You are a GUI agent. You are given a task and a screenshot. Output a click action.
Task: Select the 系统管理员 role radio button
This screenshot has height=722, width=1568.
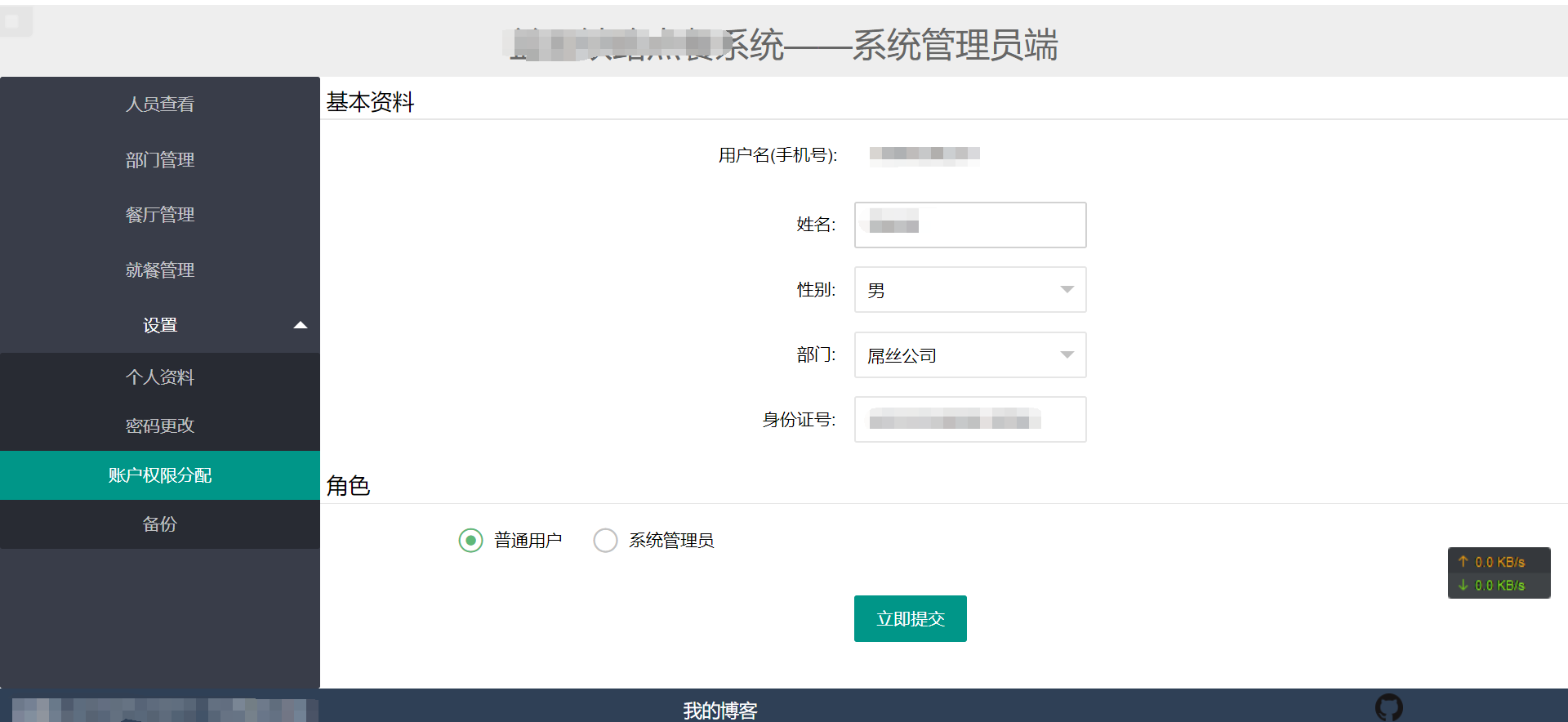pos(605,541)
